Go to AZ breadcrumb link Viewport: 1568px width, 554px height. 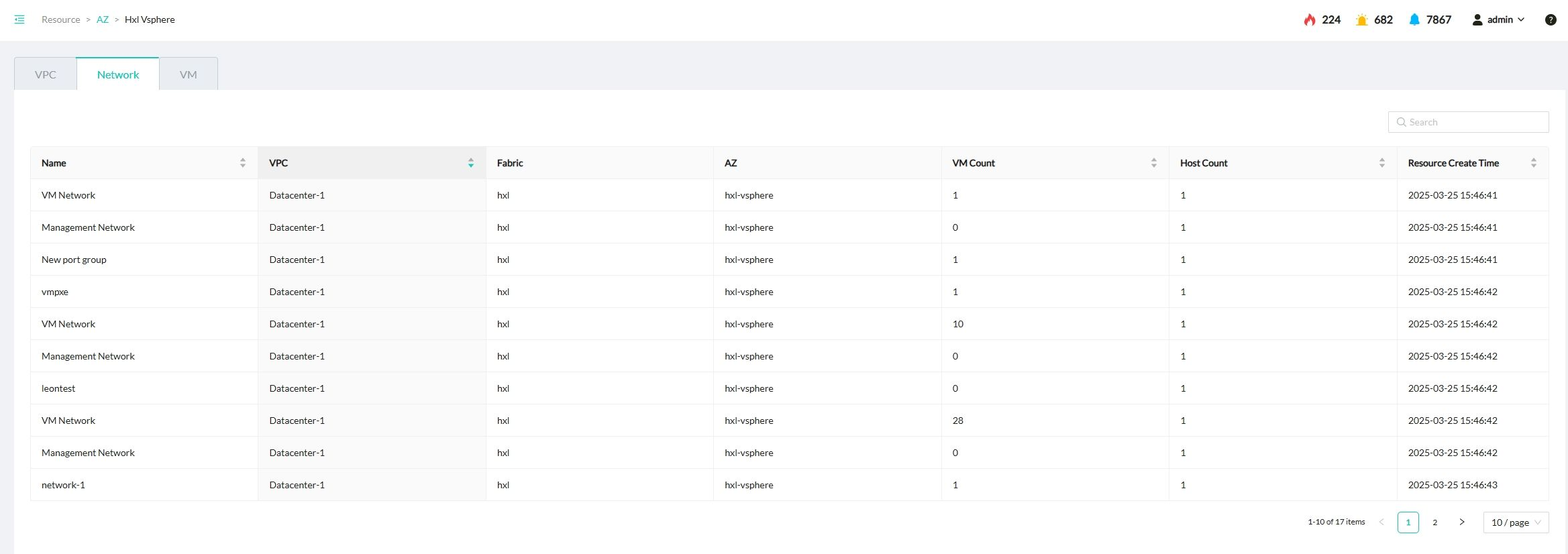pos(102,19)
